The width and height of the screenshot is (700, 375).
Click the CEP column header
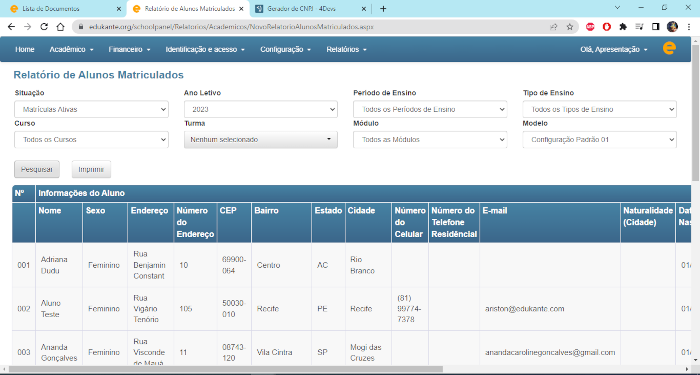coord(234,222)
